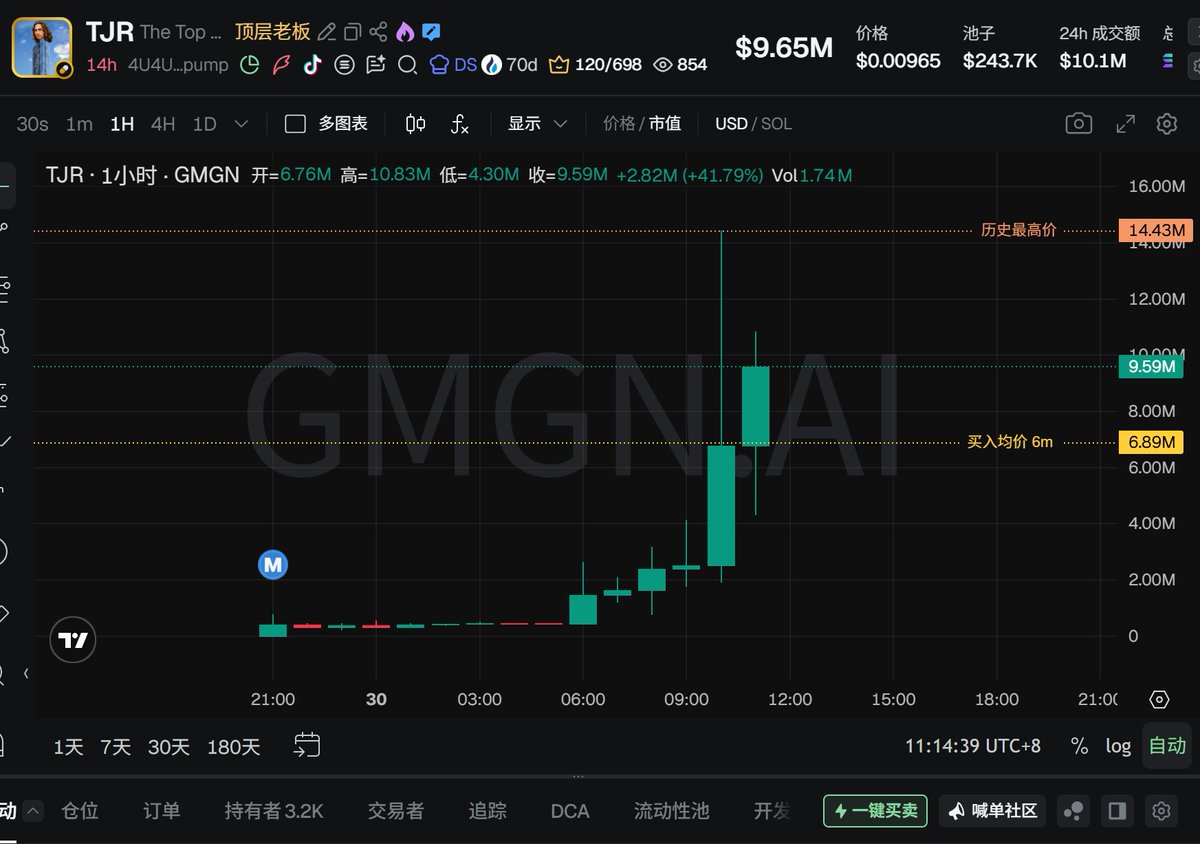Viewport: 1200px width, 844px height.
Task: Click the TradingView logo on chart
Action: [73, 640]
